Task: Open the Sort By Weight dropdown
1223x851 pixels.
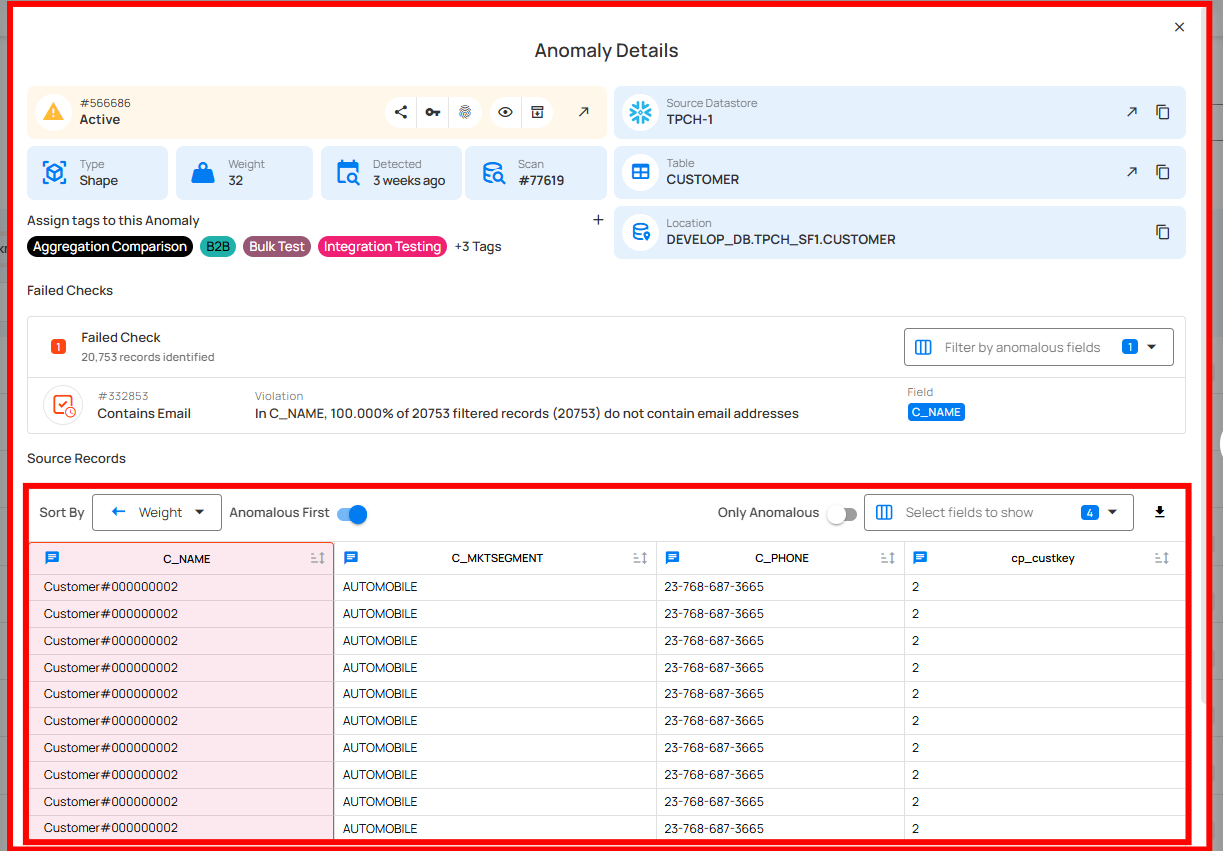Action: pyautogui.click(x=156, y=512)
